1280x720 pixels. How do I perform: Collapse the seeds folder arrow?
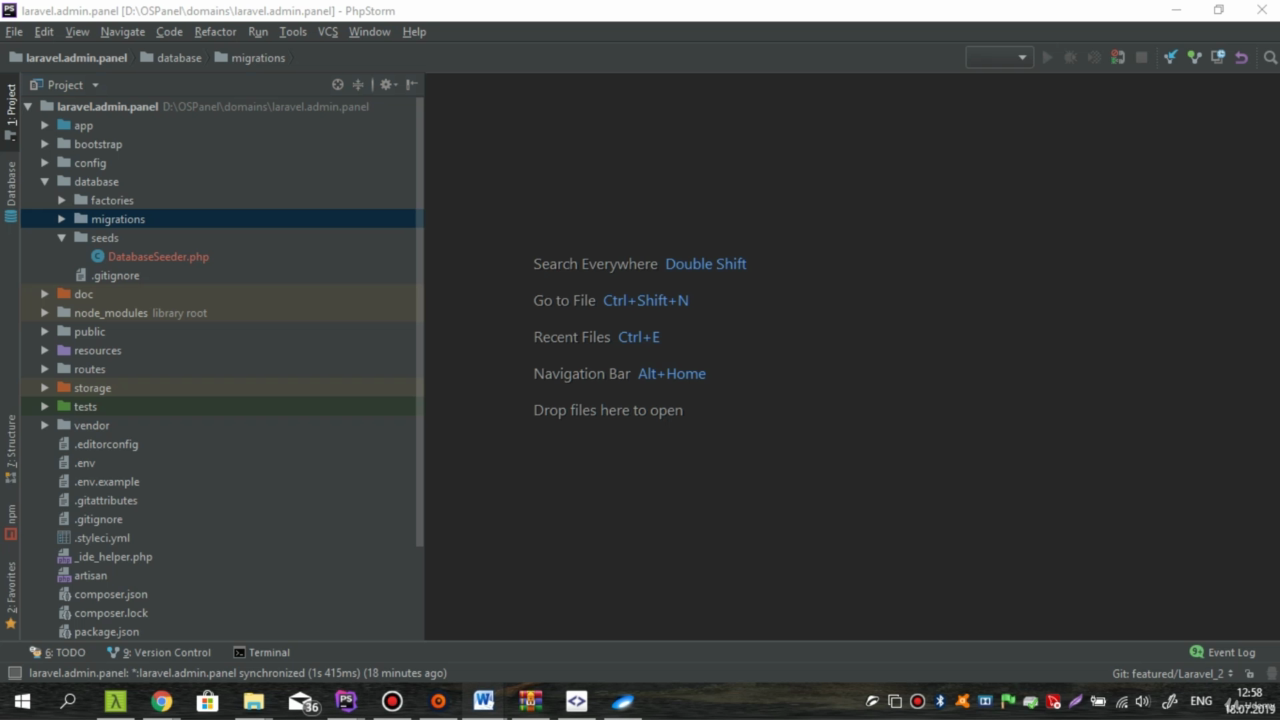click(x=62, y=238)
